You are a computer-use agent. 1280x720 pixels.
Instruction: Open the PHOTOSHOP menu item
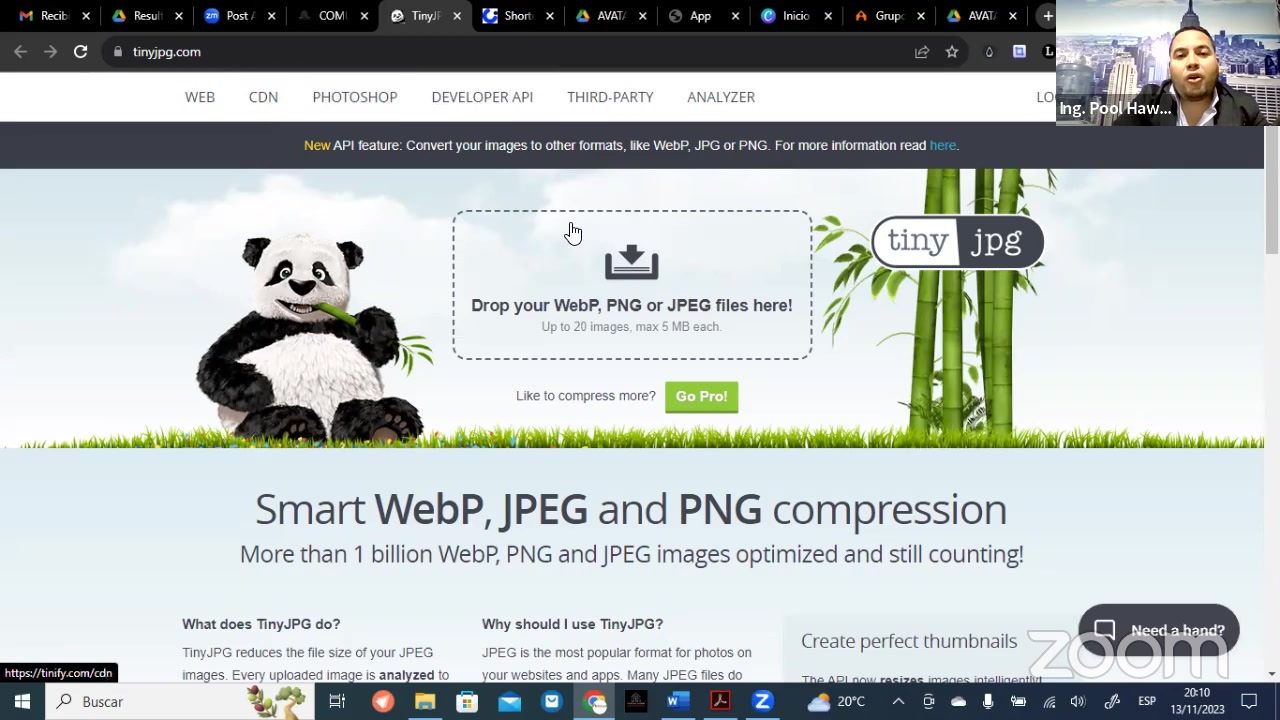click(355, 97)
